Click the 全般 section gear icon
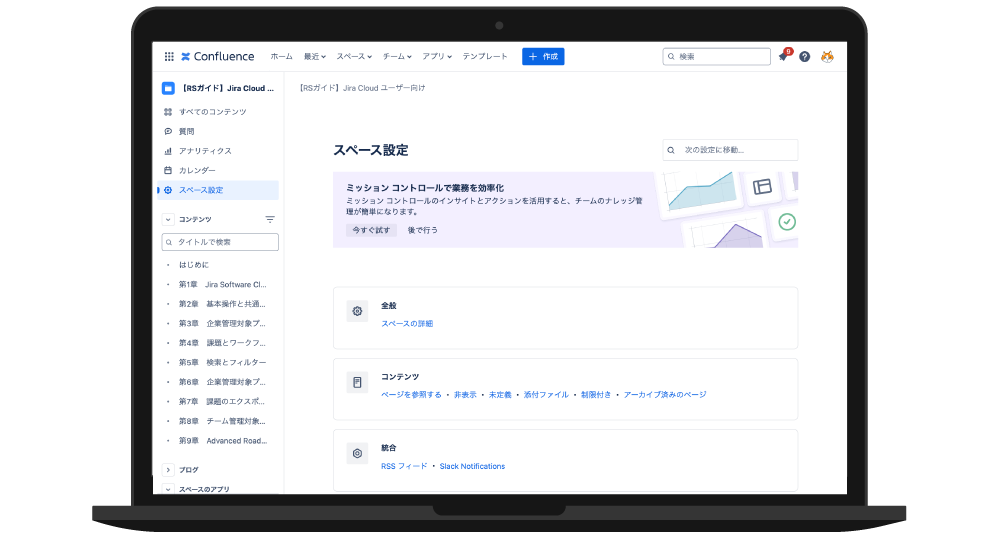Viewport: 1000px width, 538px height. tap(357, 312)
